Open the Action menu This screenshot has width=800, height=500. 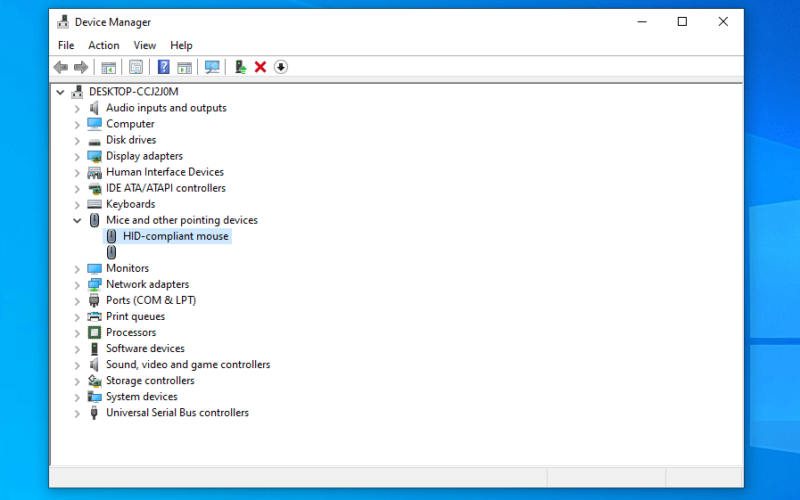[104, 45]
